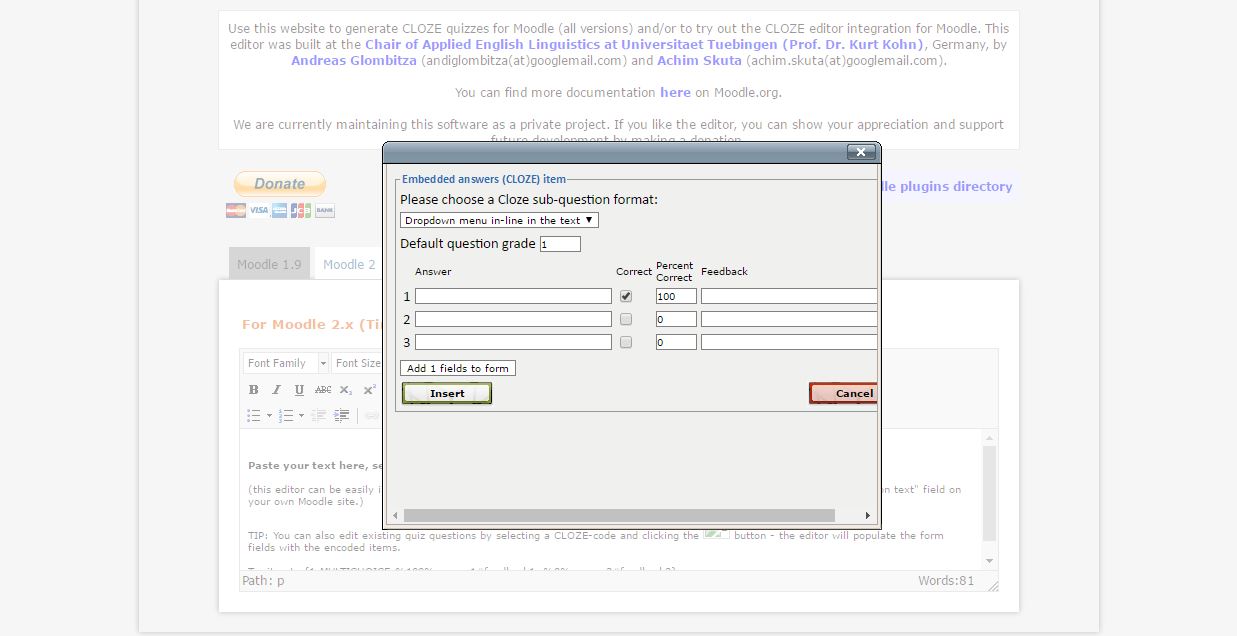The image size is (1237, 636).
Task: Apply Underline formatting in editor toolbar
Action: pyautogui.click(x=299, y=390)
